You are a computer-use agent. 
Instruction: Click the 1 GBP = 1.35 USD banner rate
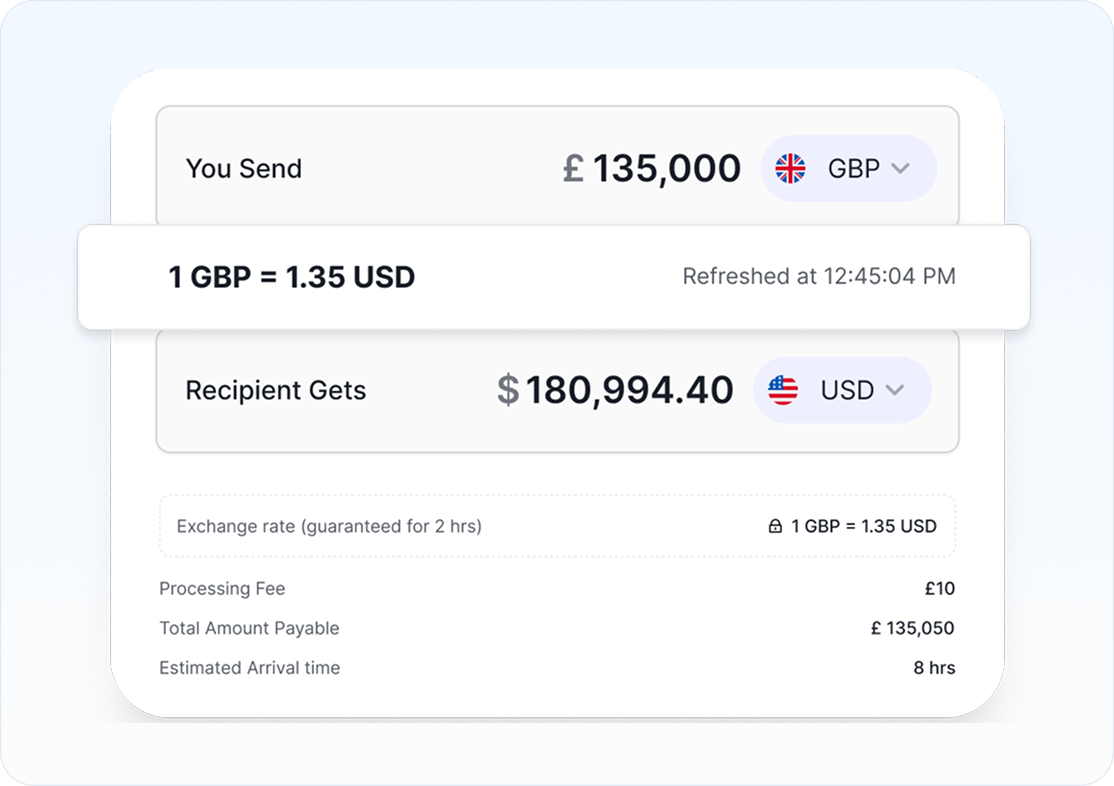point(291,277)
